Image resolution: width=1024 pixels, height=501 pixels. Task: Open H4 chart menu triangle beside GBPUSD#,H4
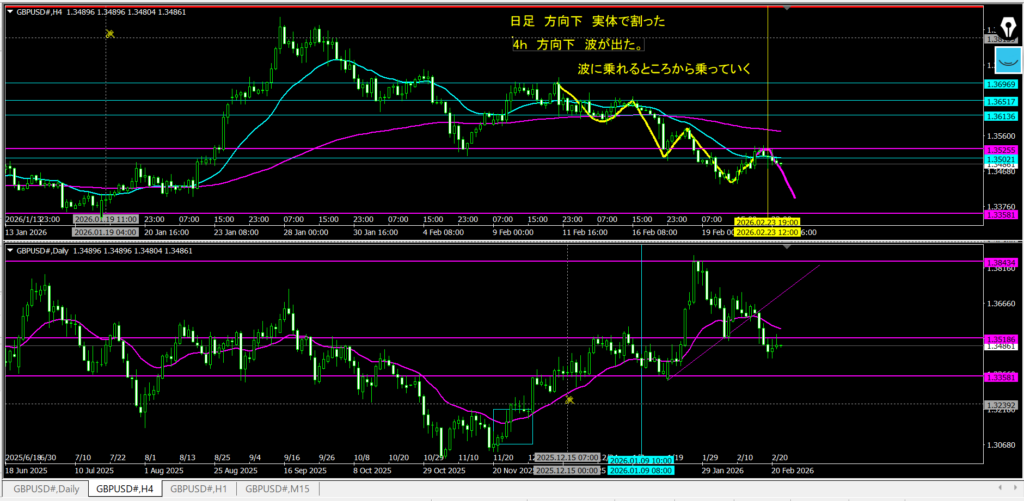pyautogui.click(x=10, y=9)
